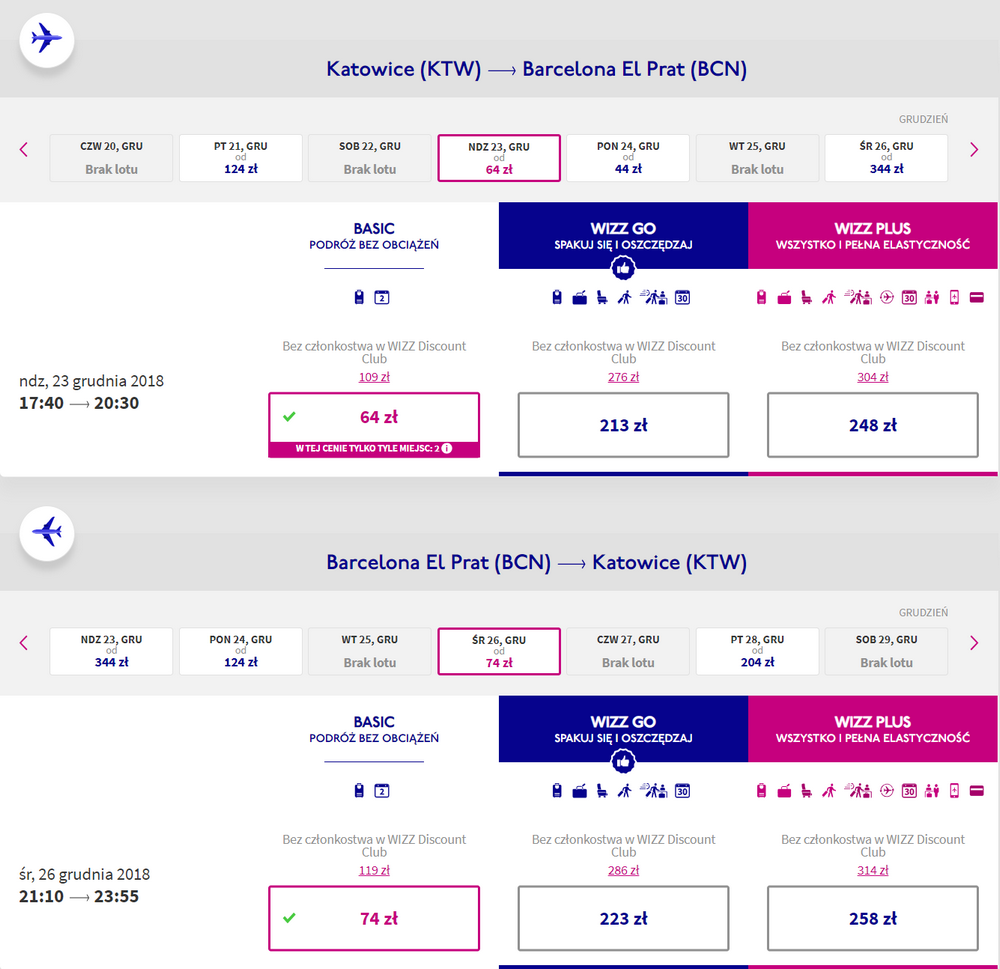
Task: Click return WIZZ GO checked suitcase icon
Action: (580, 791)
